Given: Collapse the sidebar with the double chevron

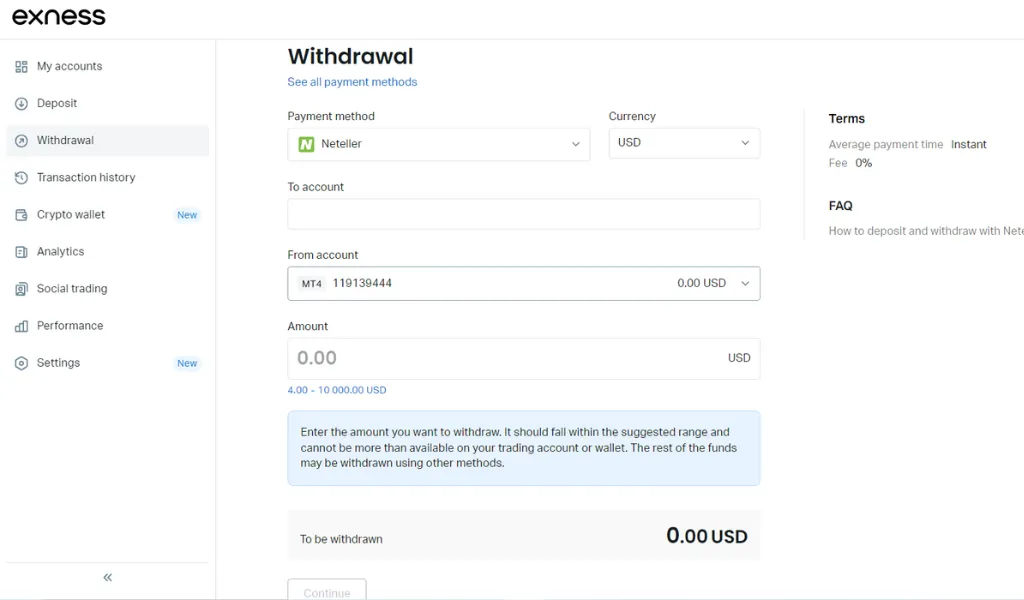Looking at the screenshot, I should (107, 577).
